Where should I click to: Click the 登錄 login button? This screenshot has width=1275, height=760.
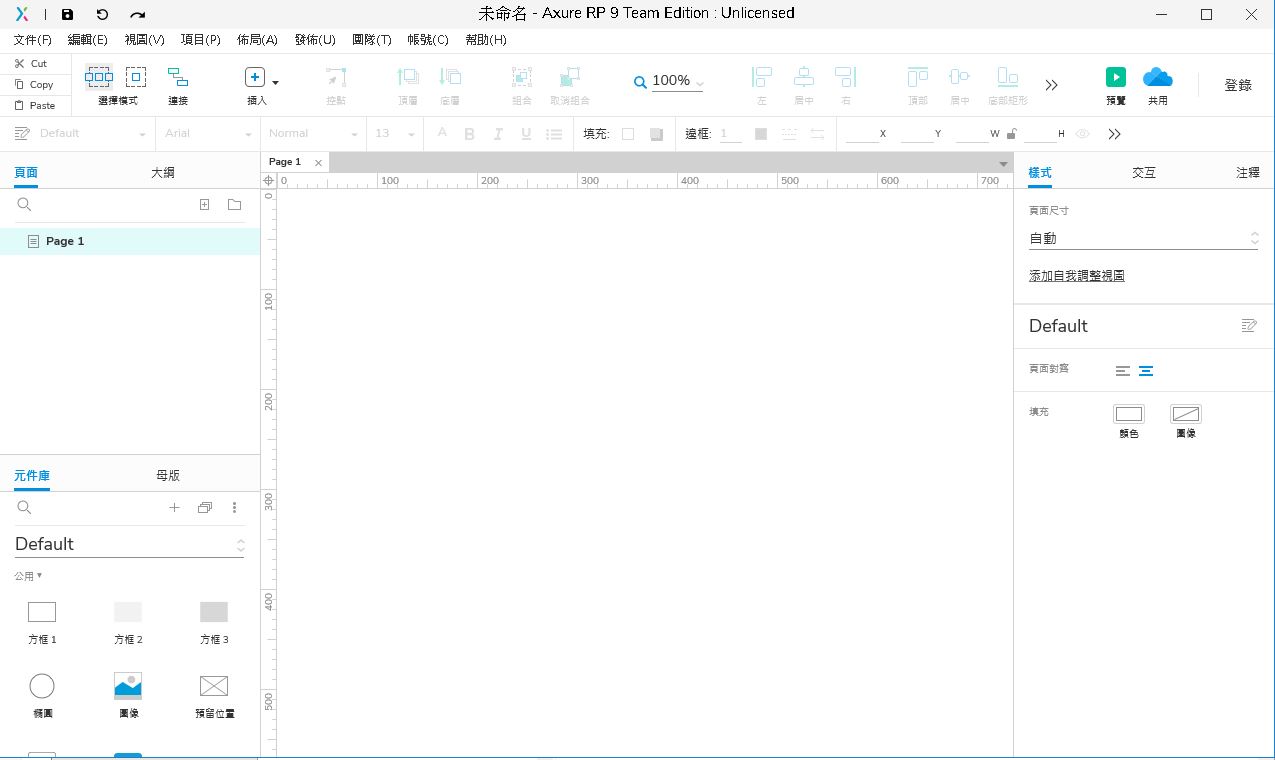(1238, 85)
